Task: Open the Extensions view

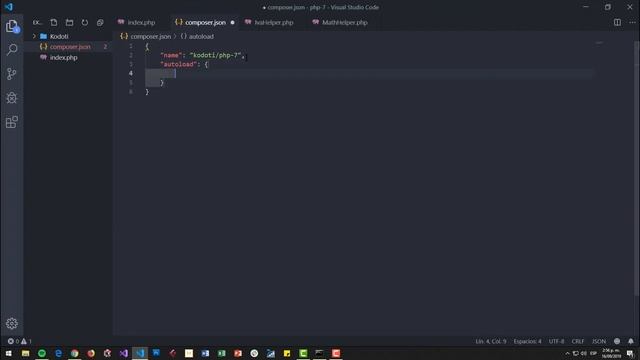Action: (x=12, y=122)
